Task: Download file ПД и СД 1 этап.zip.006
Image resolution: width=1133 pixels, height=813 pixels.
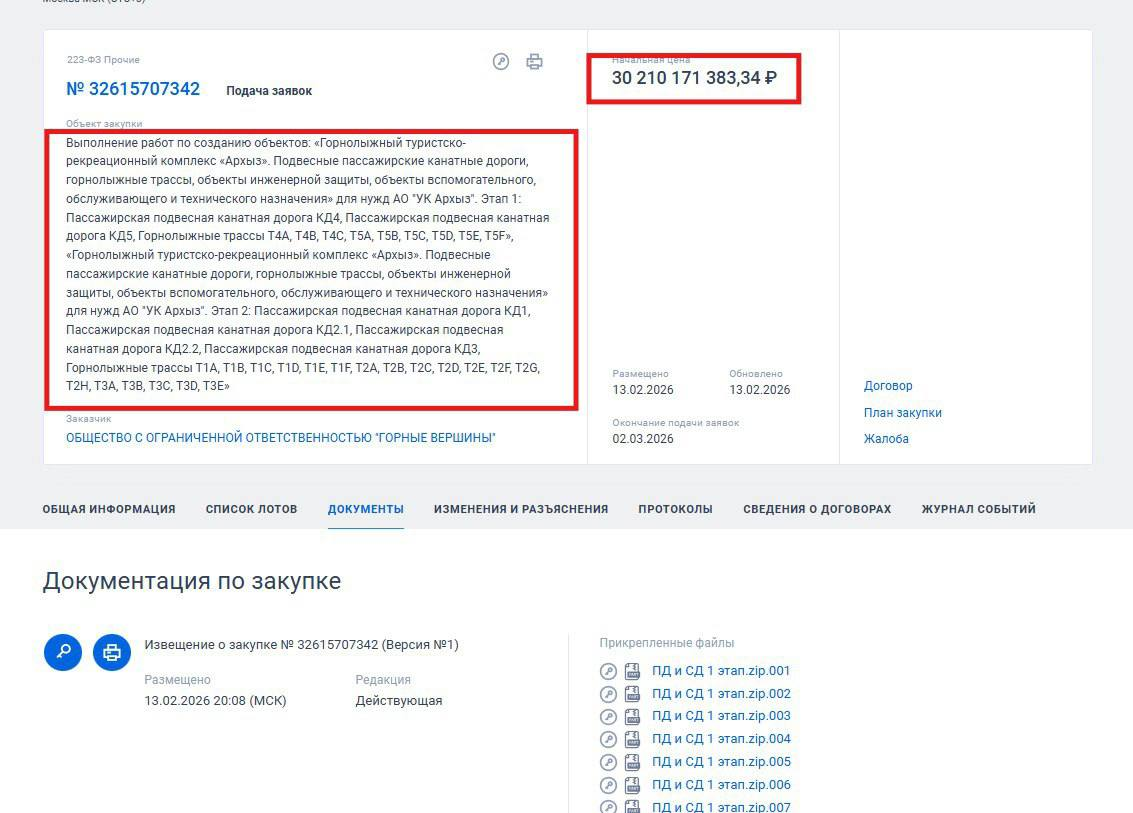Action: [x=721, y=785]
